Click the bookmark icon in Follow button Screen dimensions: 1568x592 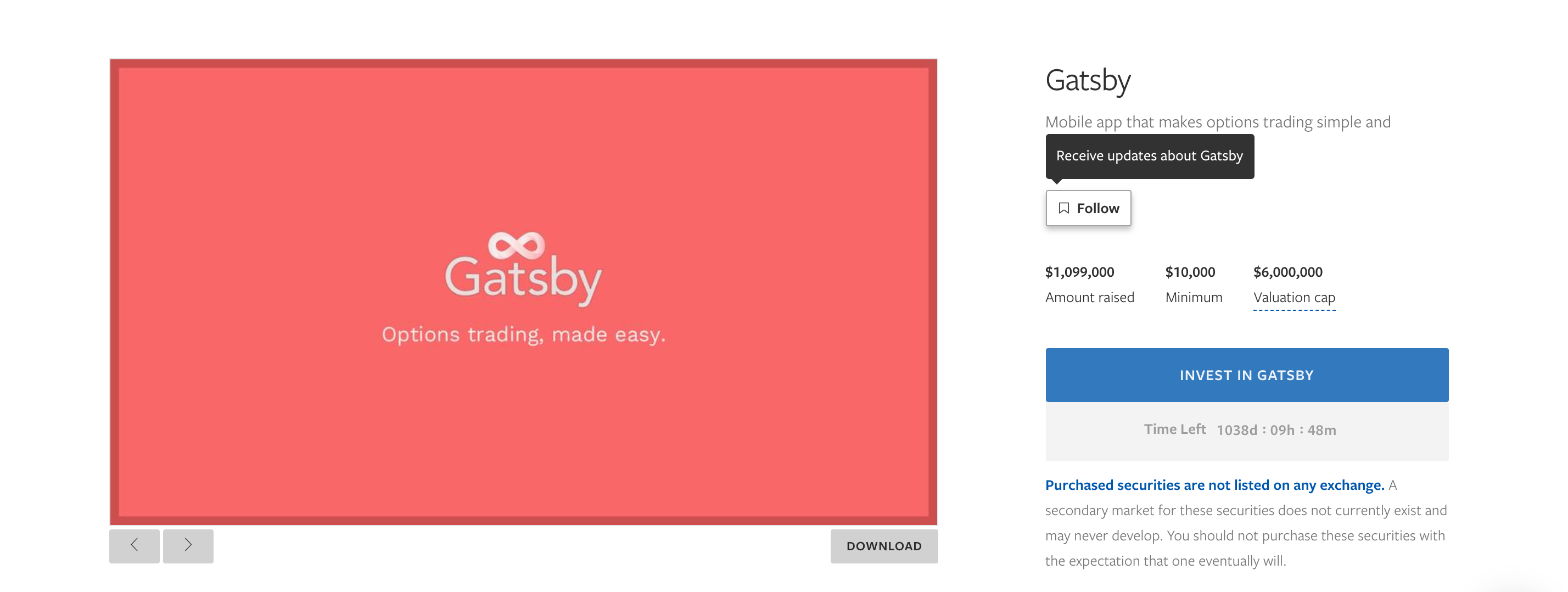[1063, 208]
